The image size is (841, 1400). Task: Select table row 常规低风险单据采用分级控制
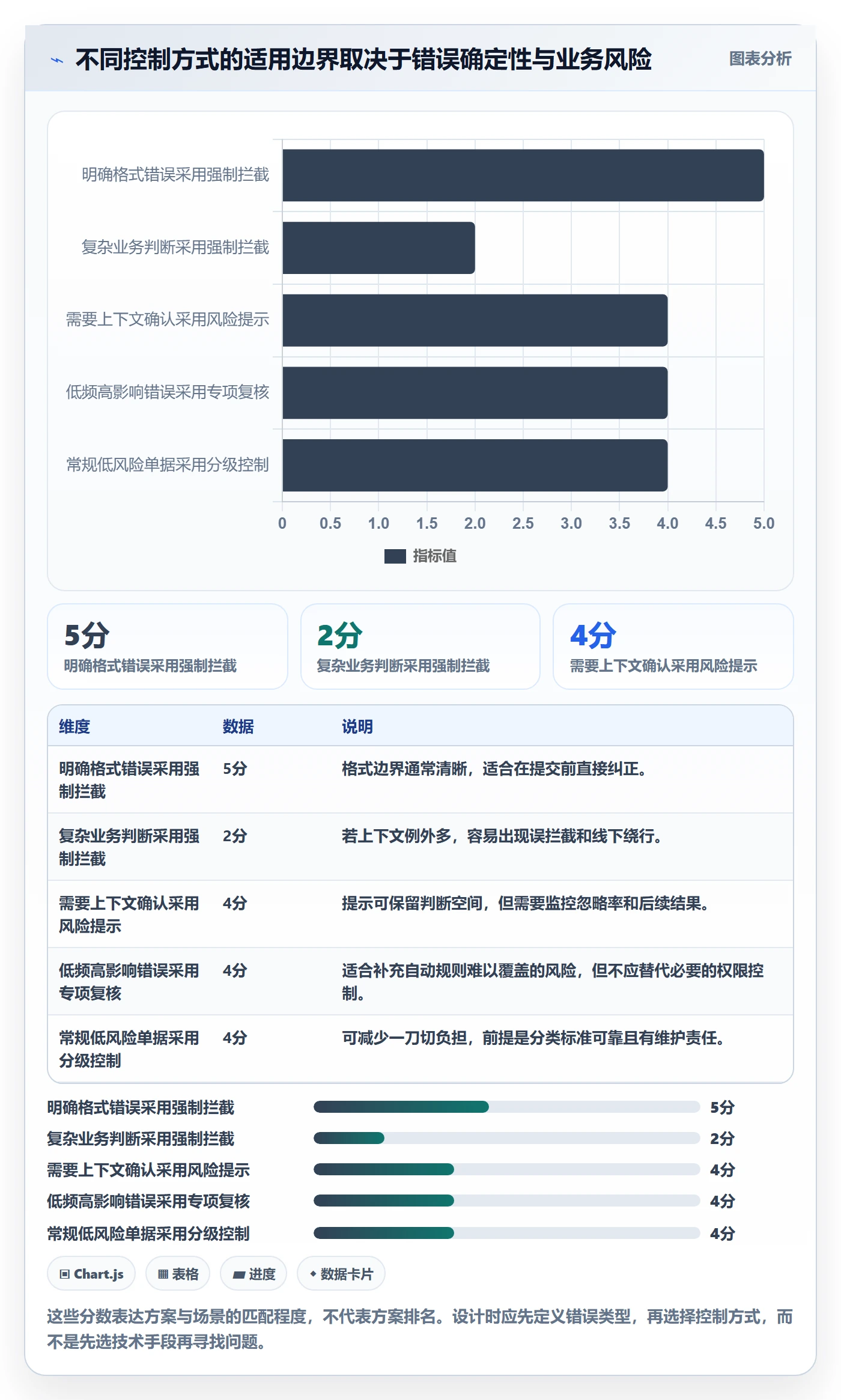(421, 1049)
